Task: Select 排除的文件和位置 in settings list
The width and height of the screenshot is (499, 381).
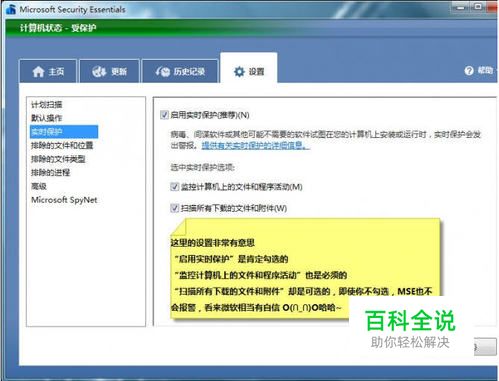Action: click(x=62, y=145)
